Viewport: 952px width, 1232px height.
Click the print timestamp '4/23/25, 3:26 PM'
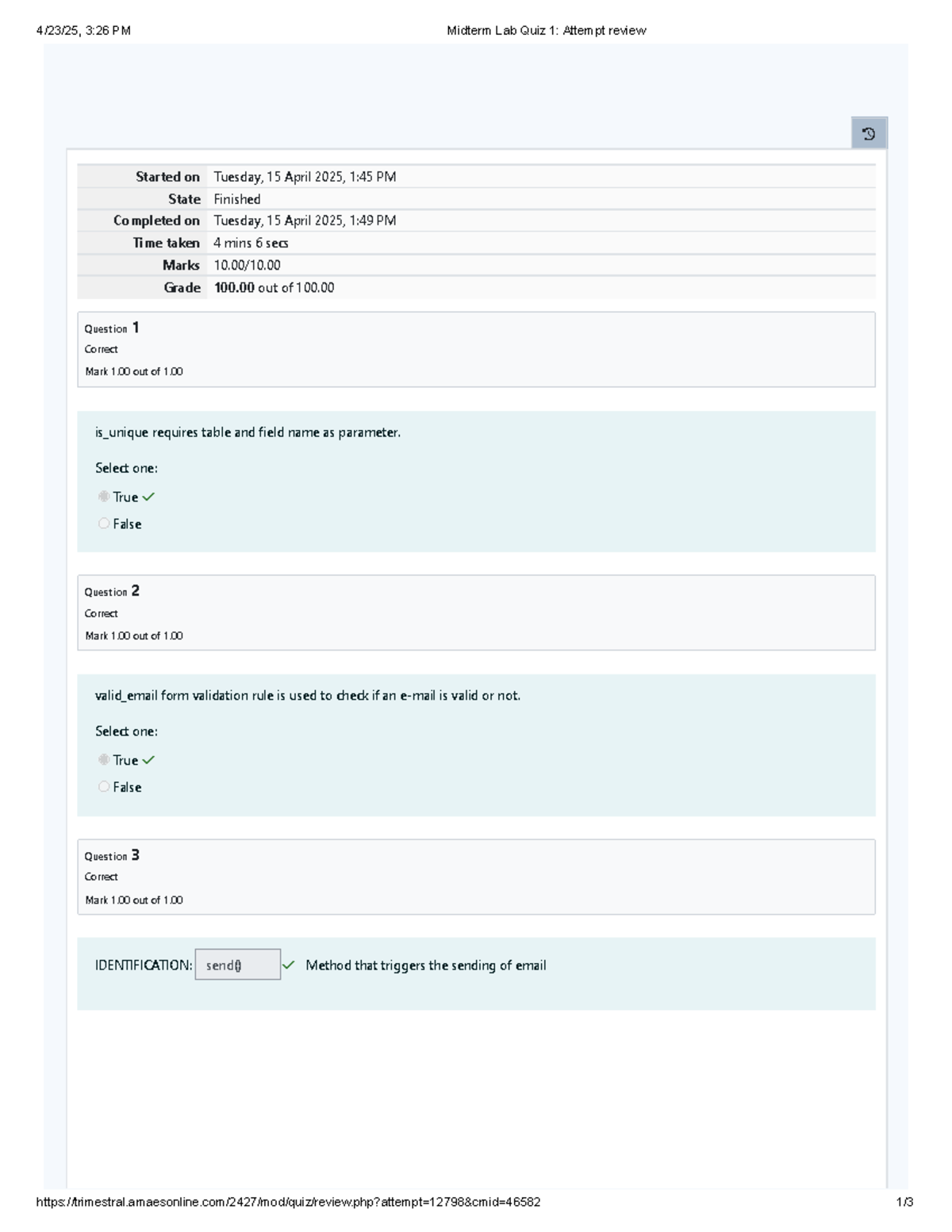(x=83, y=31)
